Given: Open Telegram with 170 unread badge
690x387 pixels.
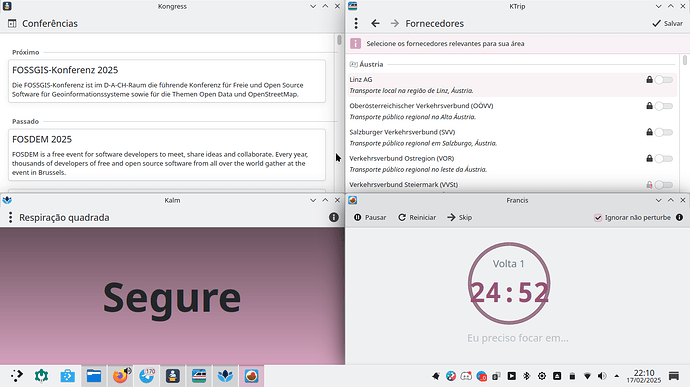Looking at the screenshot, I should click(x=147, y=376).
